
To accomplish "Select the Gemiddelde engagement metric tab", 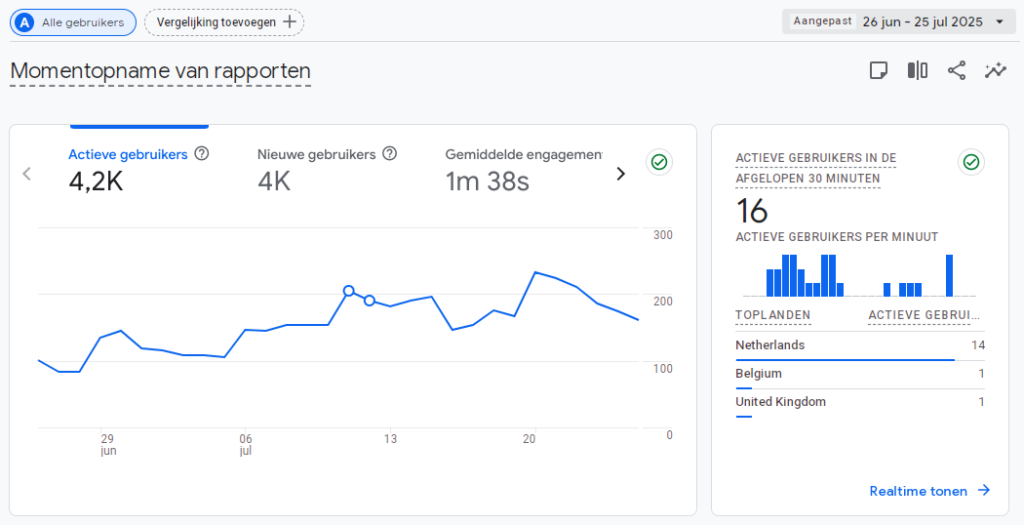I will (524, 171).
